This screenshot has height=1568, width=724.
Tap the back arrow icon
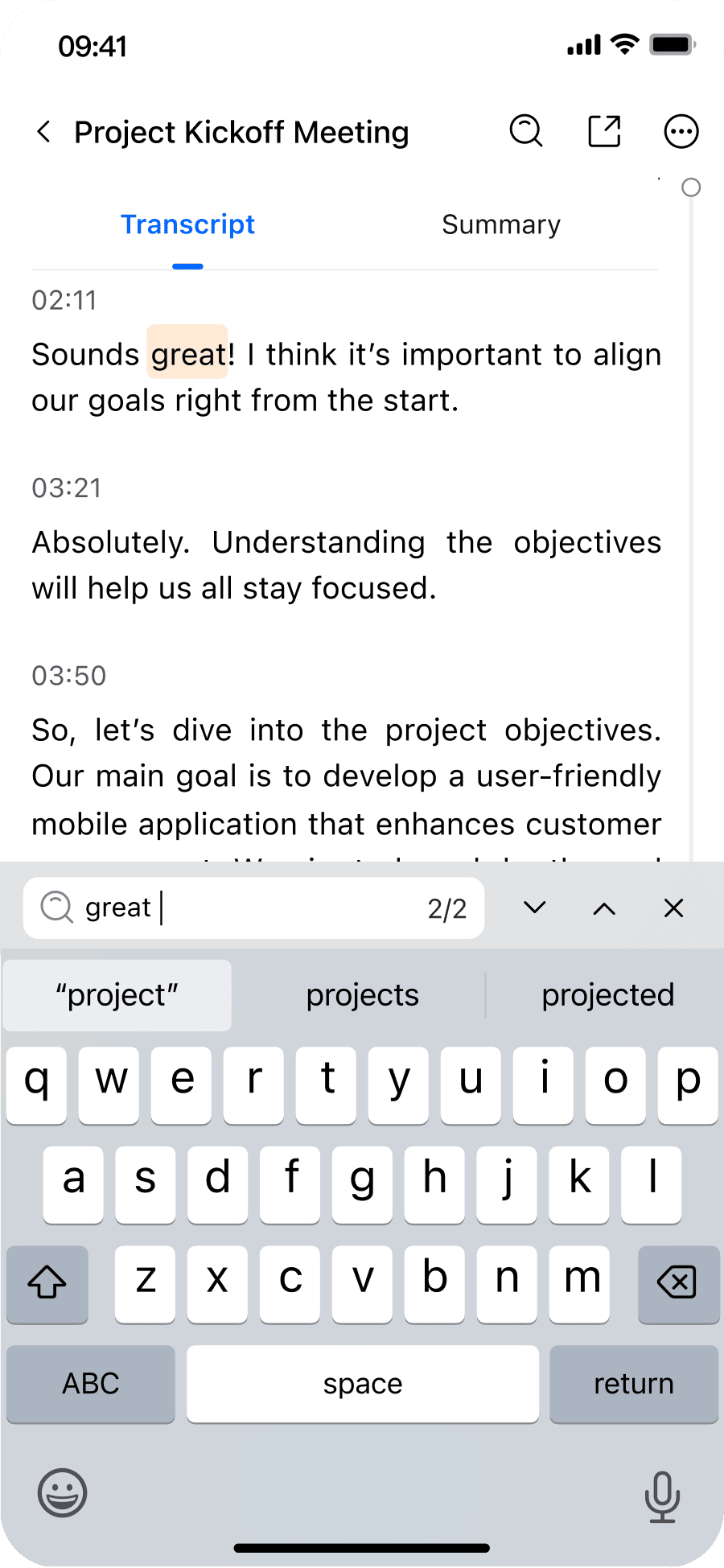click(44, 131)
